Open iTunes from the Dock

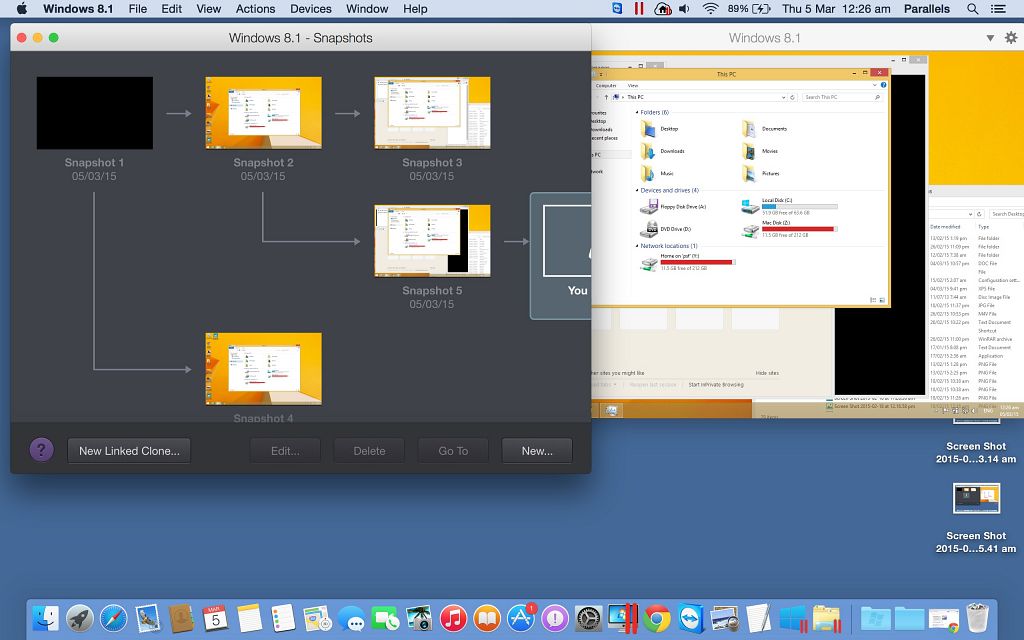[x=453, y=618]
